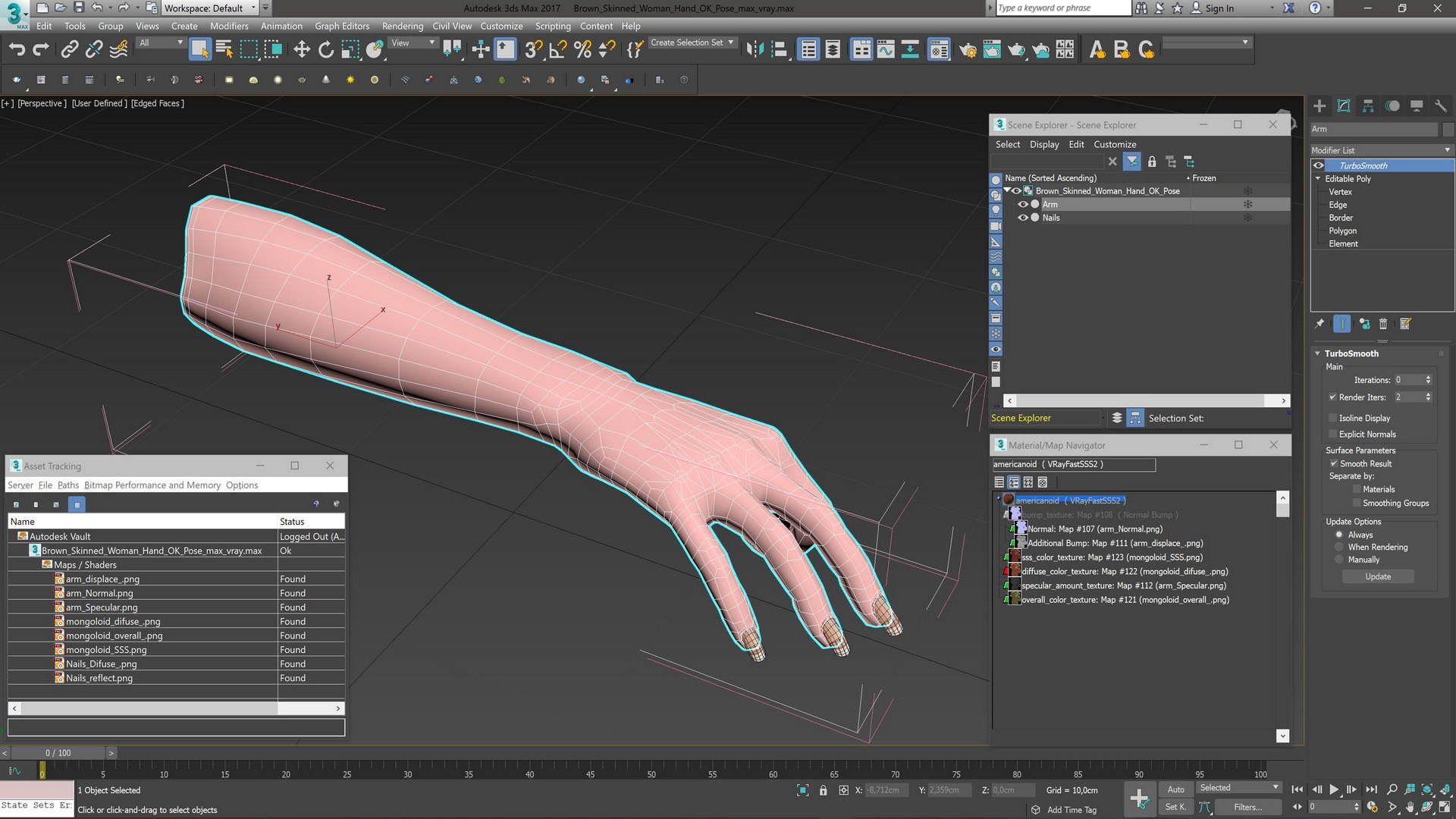Screen dimensions: 1456x819
Task: Select the Vertex sub-object level
Action: pos(1340,191)
